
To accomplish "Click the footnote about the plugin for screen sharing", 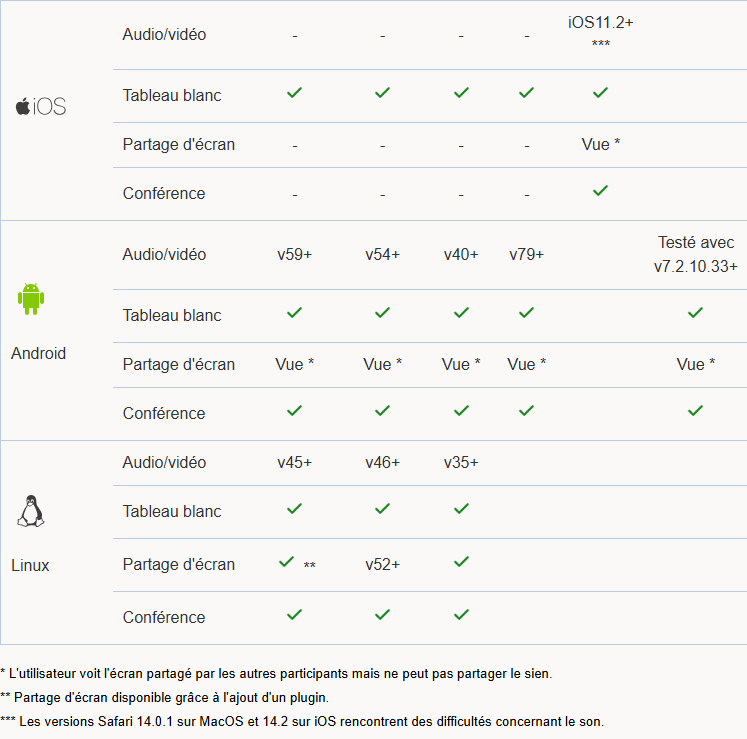I will (x=164, y=697).
